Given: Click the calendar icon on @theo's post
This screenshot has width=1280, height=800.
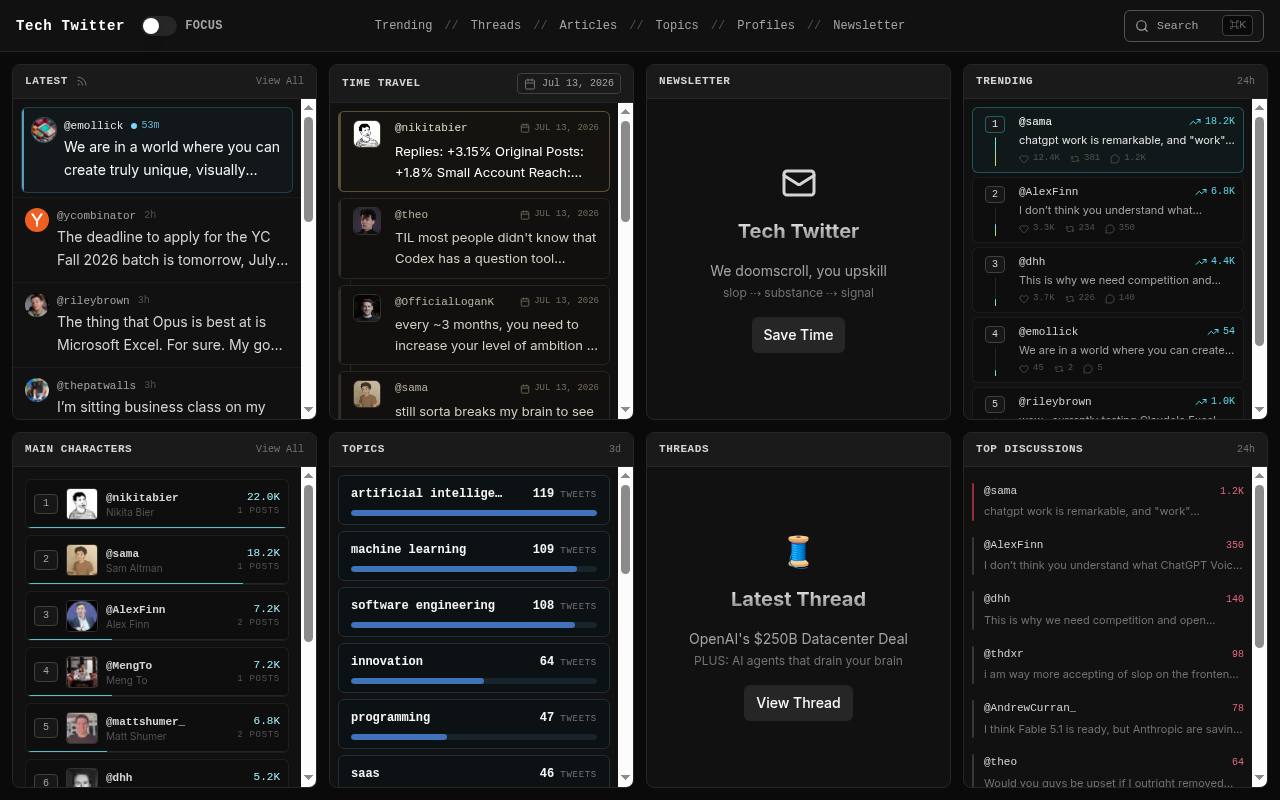Looking at the screenshot, I should click(x=525, y=214).
